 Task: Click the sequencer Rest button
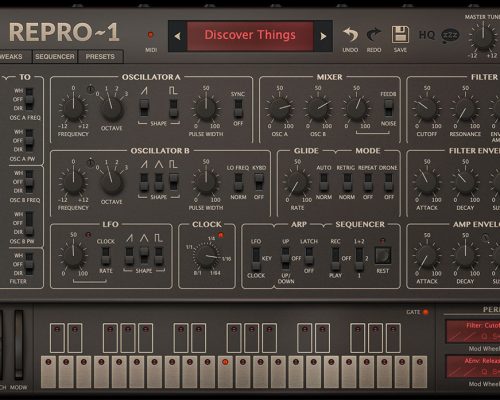[383, 256]
